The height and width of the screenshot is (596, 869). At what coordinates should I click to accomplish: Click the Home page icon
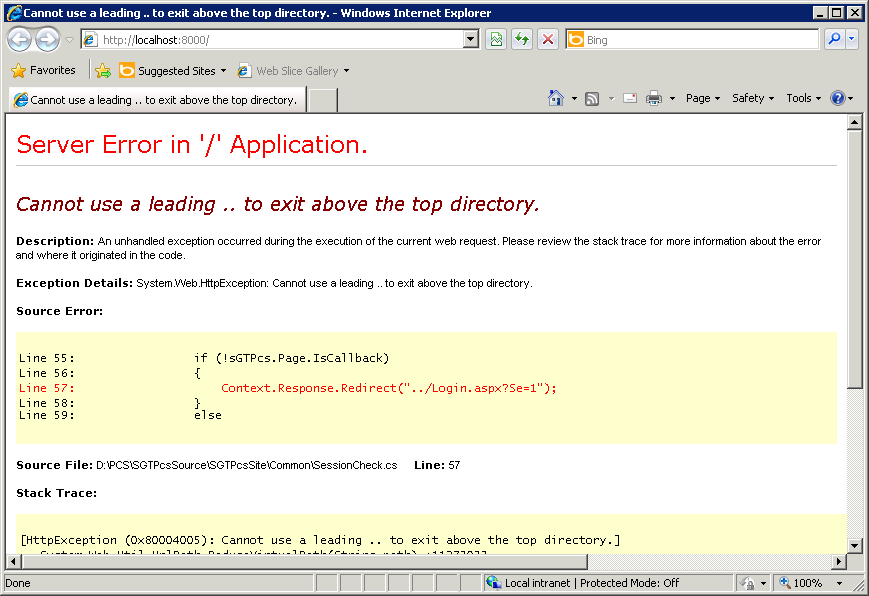556,98
